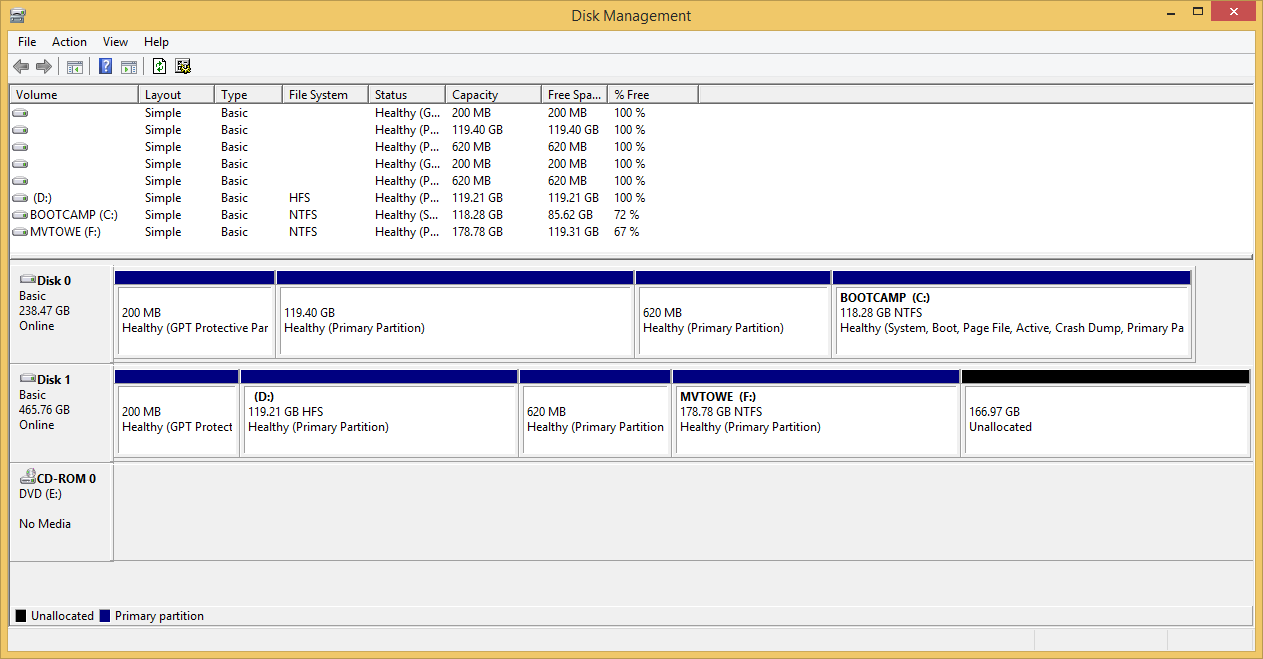Click the Back arrow toolbar icon
The image size is (1263, 659).
[x=21, y=67]
